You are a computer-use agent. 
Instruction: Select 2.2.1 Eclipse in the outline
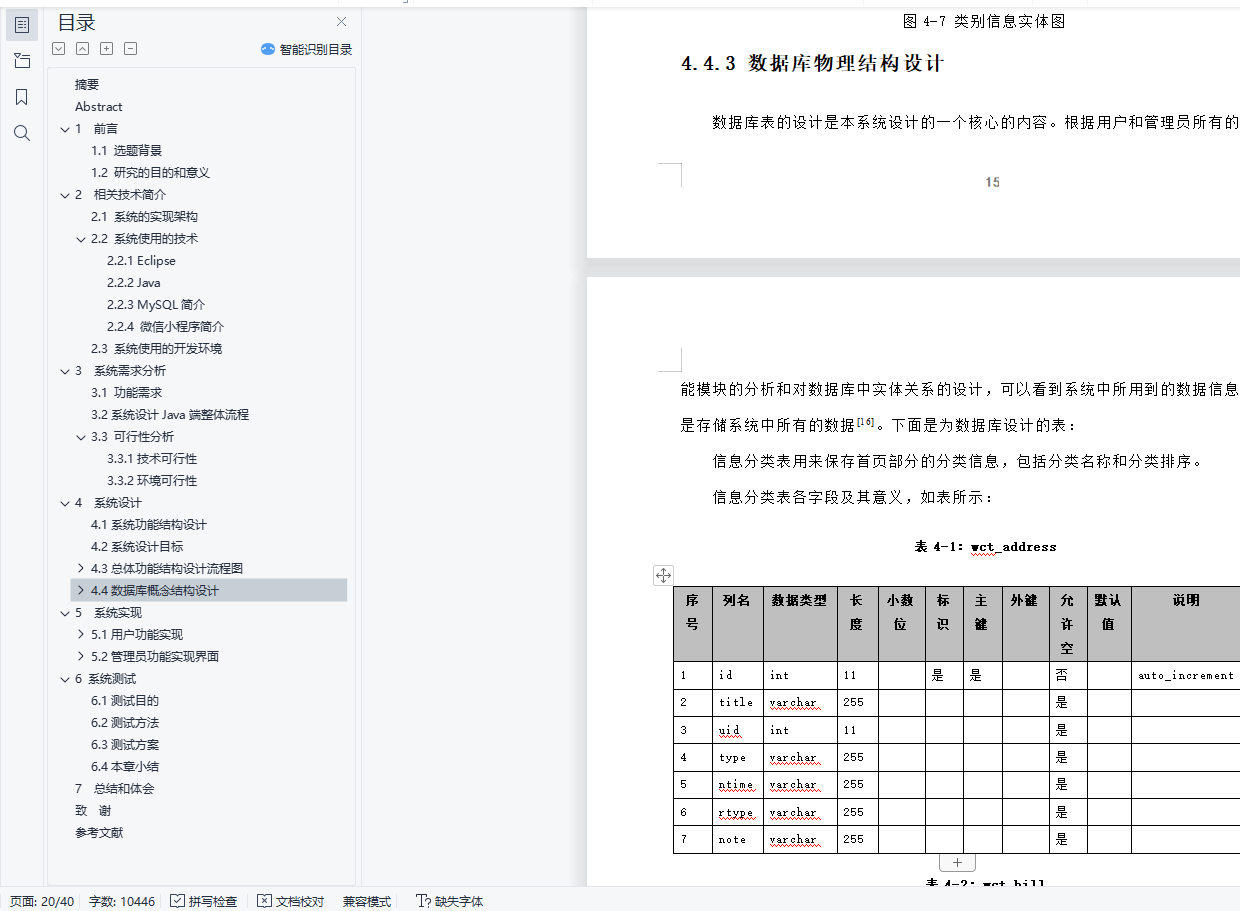(141, 261)
